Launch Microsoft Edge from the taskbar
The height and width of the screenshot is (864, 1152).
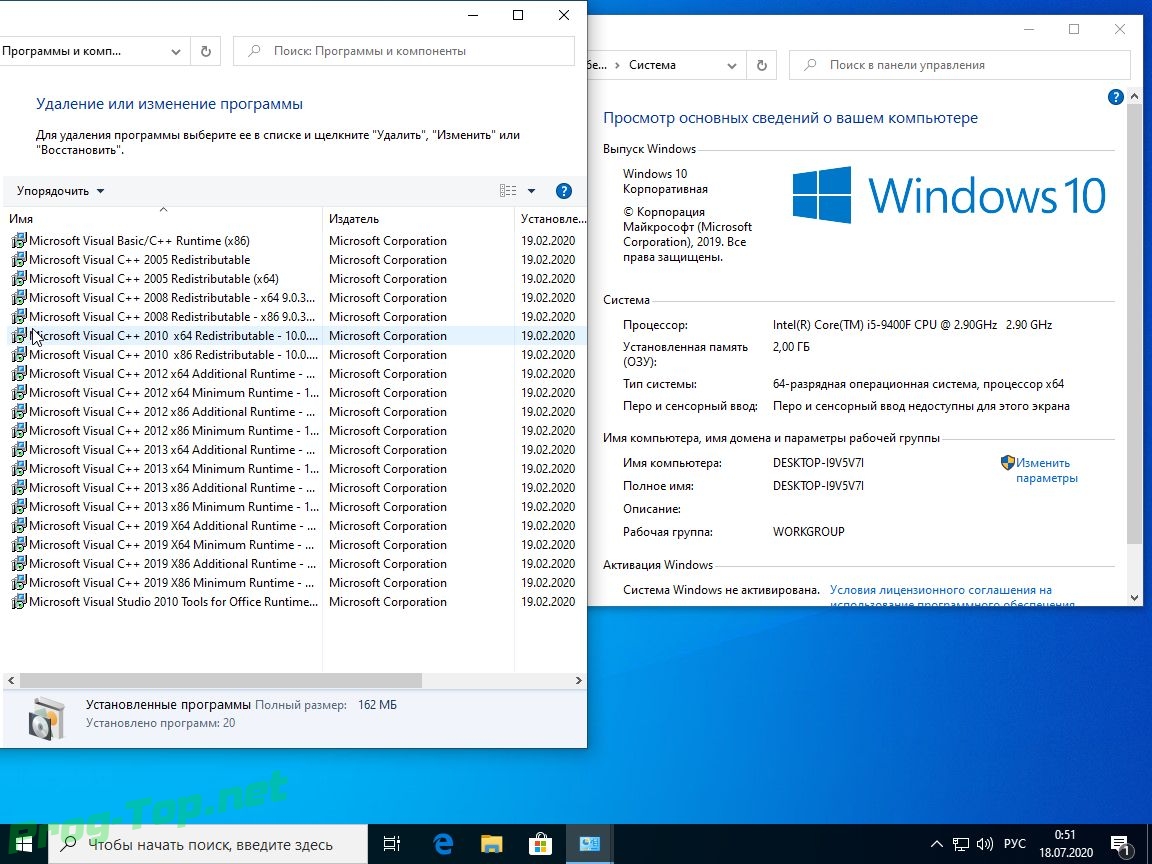(443, 843)
